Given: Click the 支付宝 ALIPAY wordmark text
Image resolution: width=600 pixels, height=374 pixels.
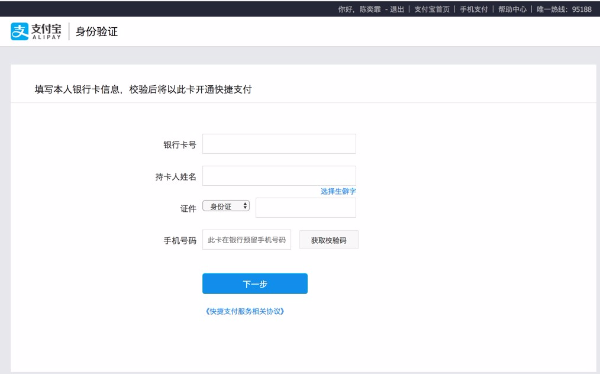Looking at the screenshot, I should (x=46, y=31).
